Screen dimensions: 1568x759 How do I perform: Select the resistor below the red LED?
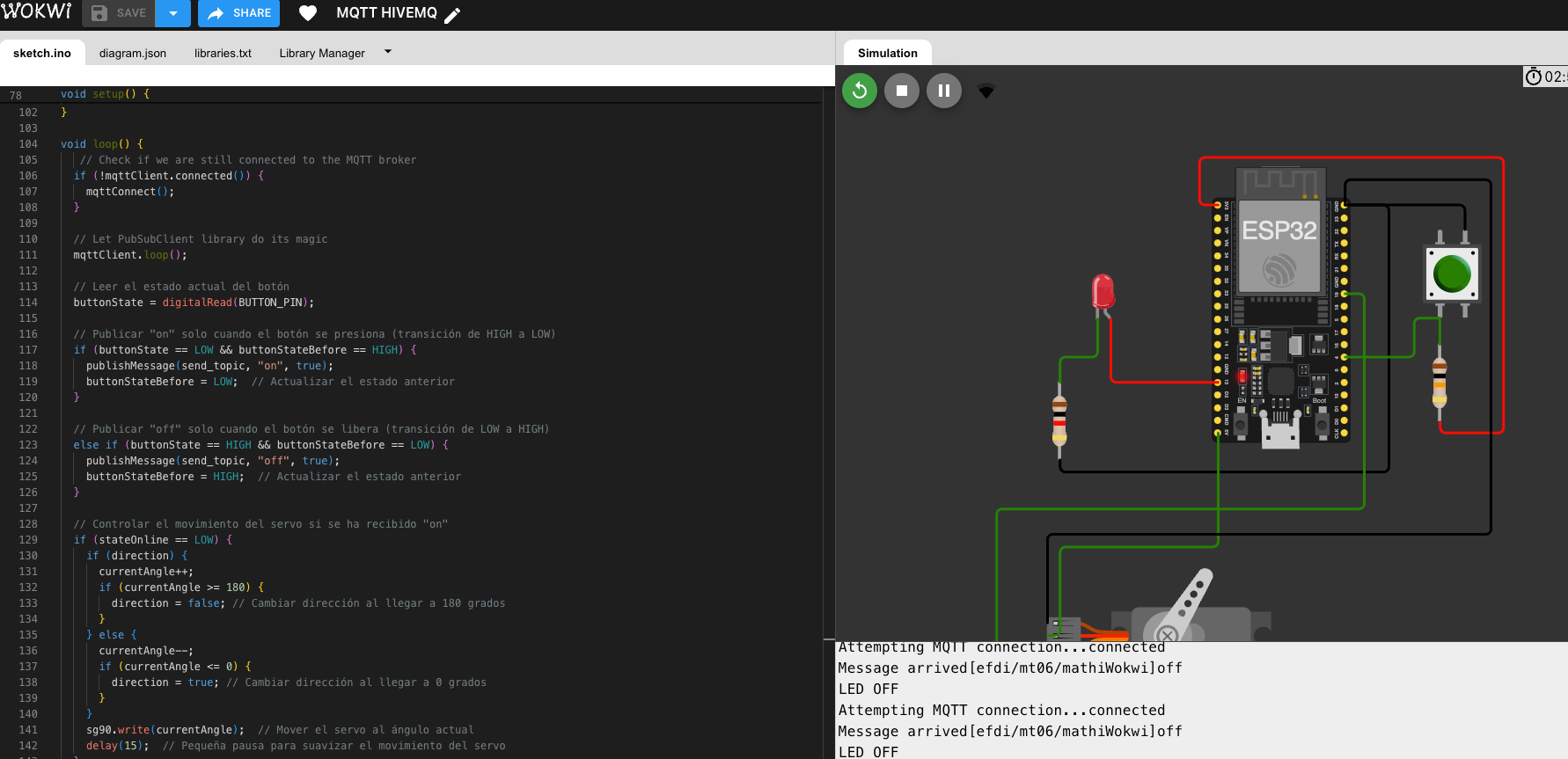tap(1059, 420)
